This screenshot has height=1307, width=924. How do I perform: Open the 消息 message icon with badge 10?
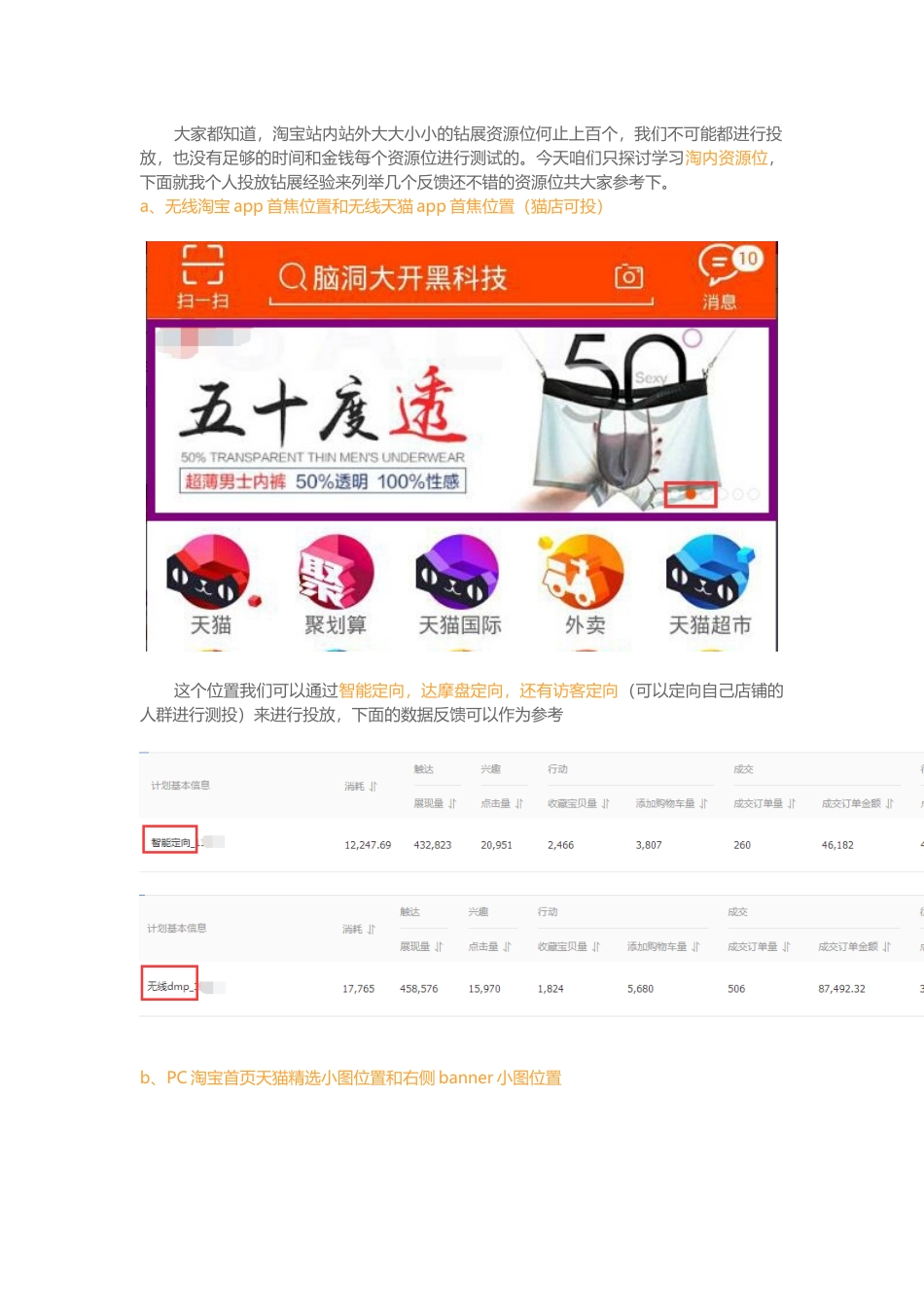(729, 278)
